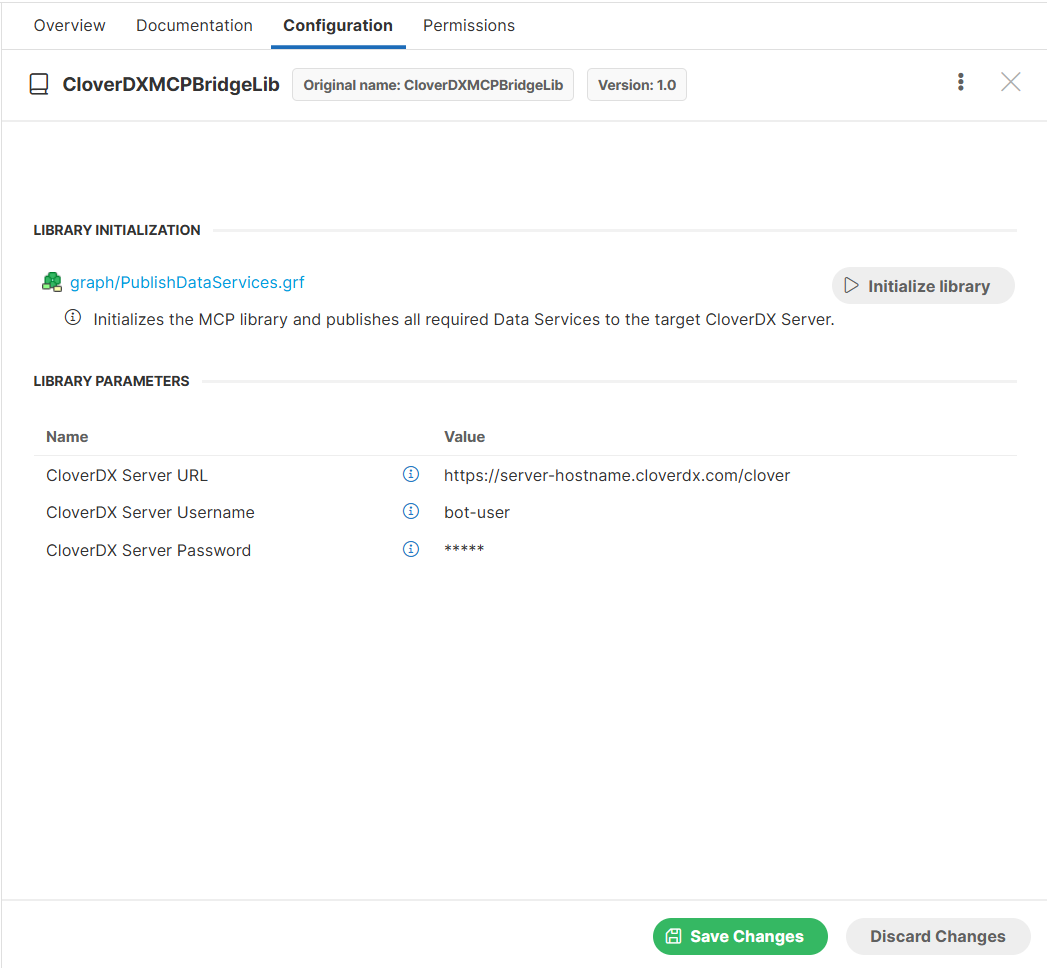Screen dimensions: 1047x968
Task: Click the Server URL value field
Action: click(616, 475)
